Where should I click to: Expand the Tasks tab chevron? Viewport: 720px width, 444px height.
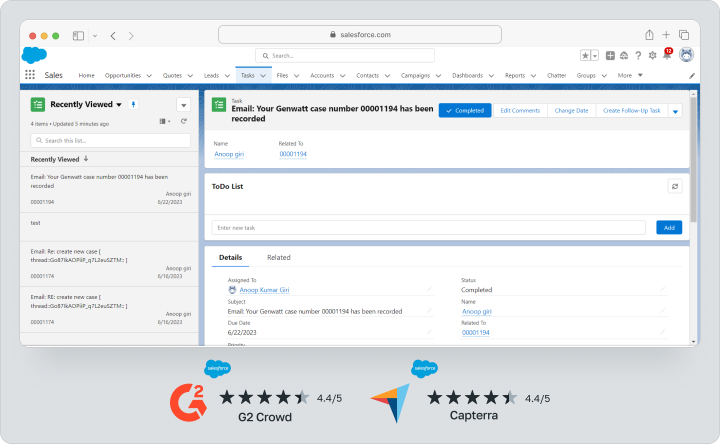(x=263, y=76)
